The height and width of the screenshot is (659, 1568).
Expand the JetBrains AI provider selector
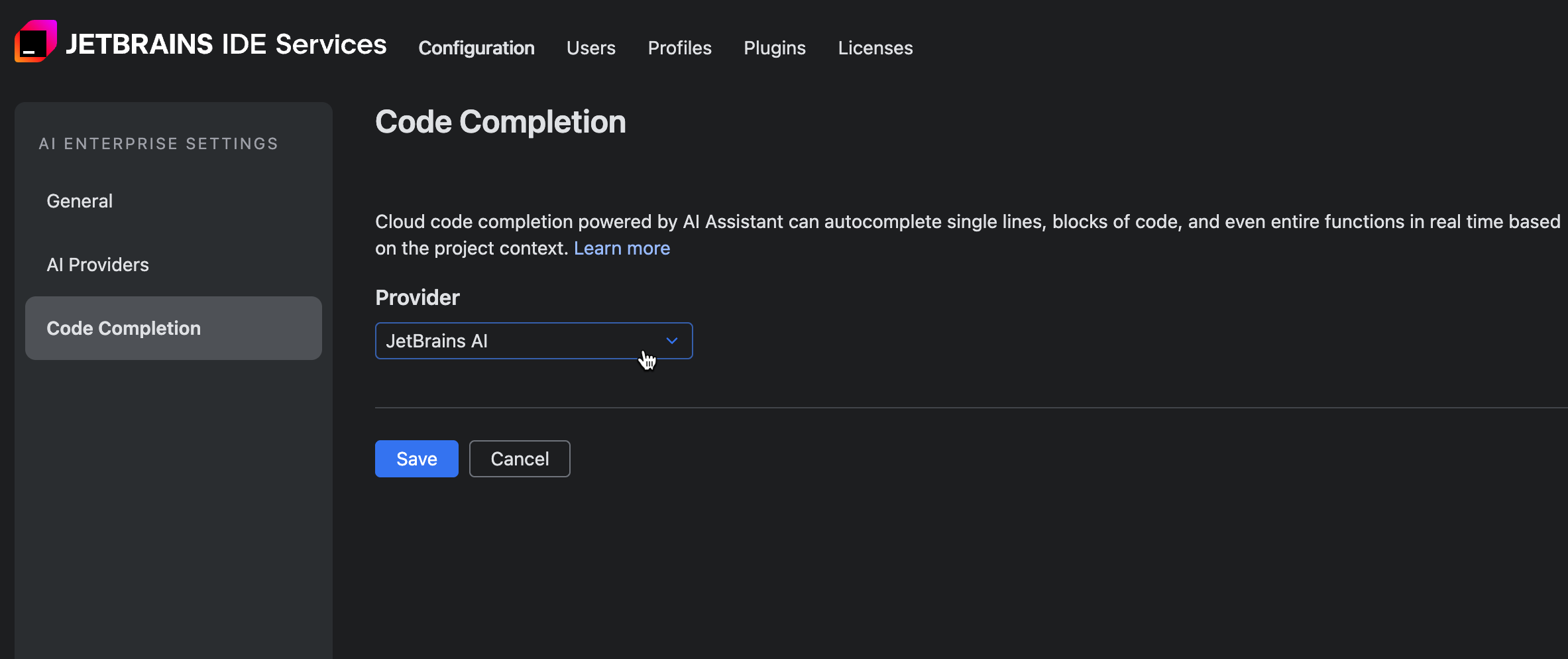pos(533,341)
